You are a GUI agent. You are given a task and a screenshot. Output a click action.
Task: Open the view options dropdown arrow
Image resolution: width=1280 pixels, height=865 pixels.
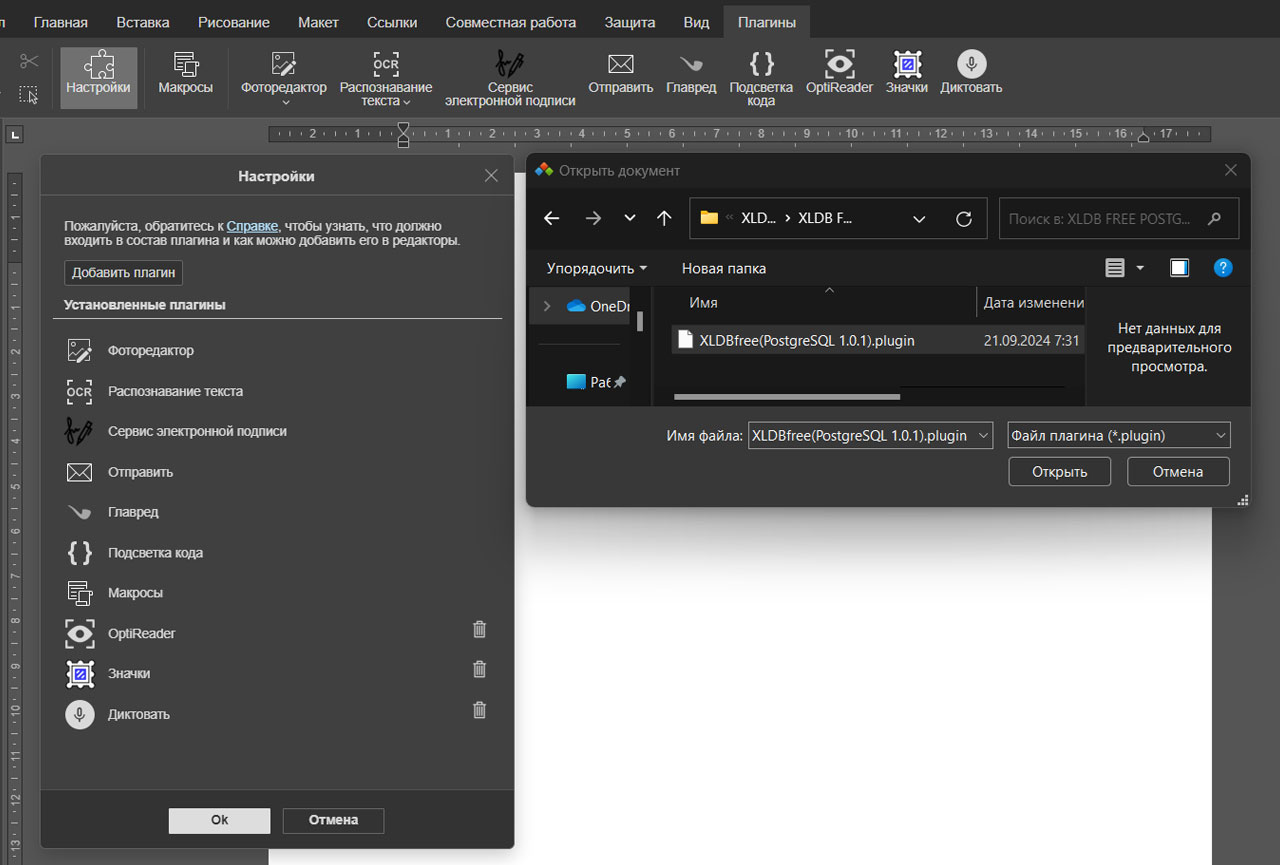[x=1140, y=268]
